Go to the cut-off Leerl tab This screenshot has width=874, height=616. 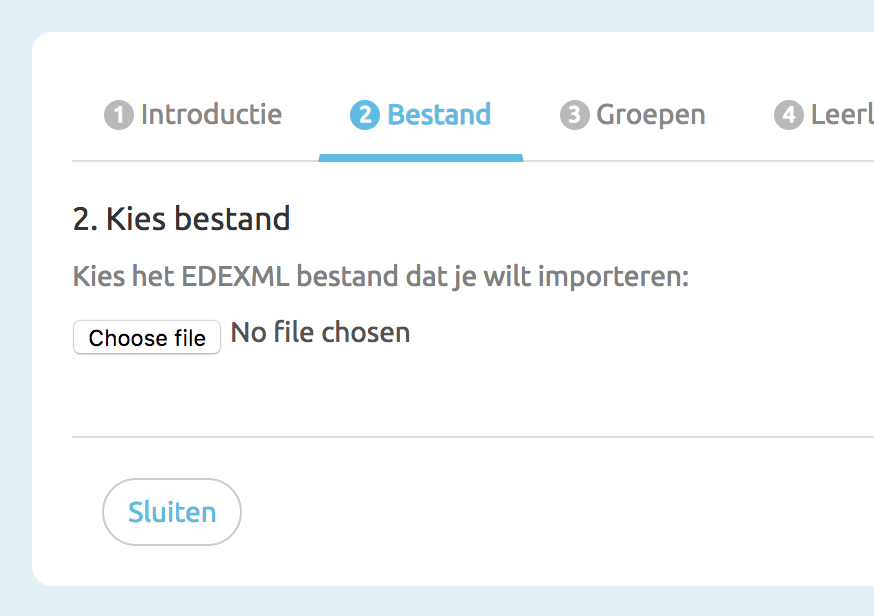pos(841,115)
